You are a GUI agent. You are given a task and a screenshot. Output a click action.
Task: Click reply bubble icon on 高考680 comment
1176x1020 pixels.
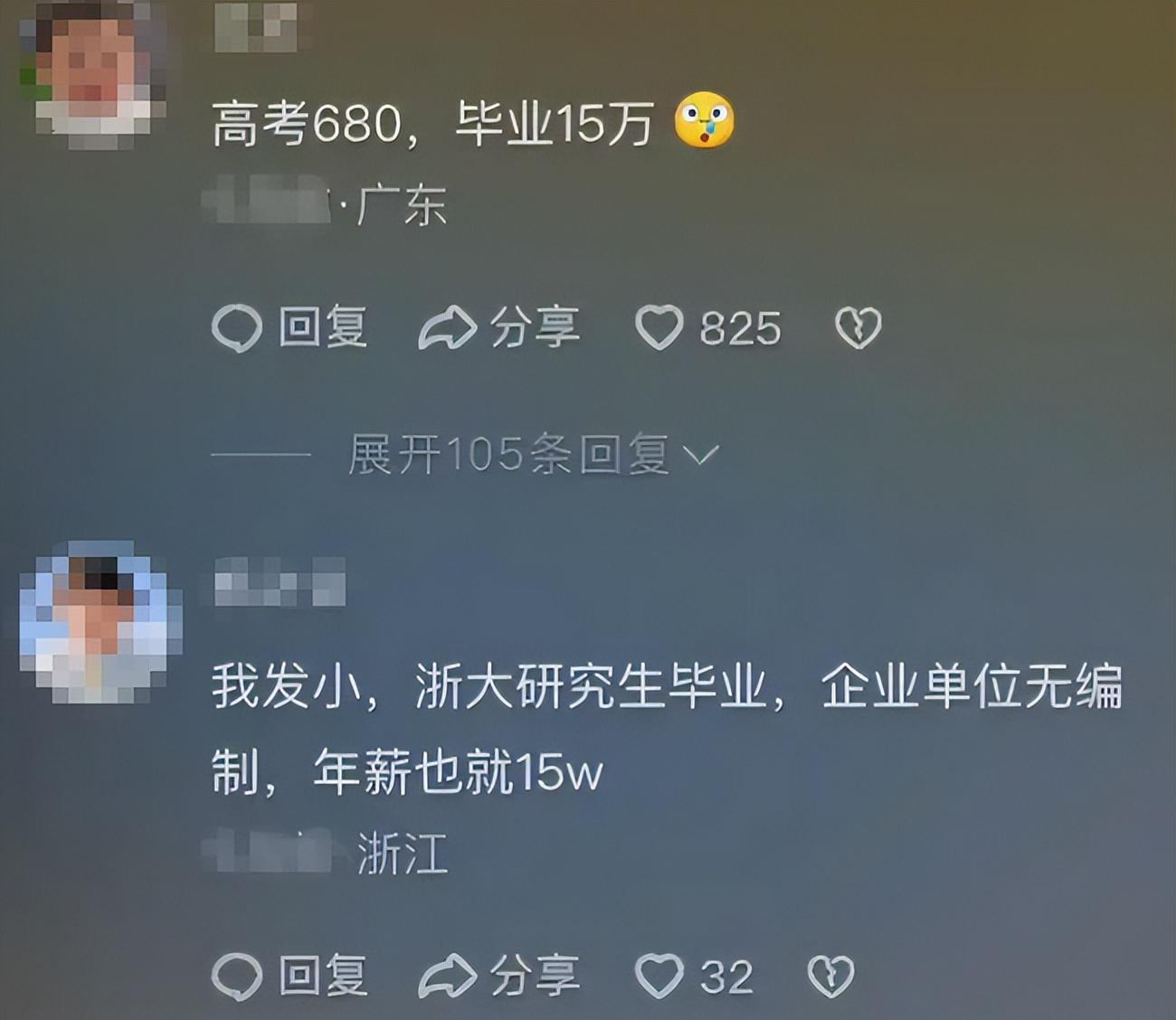(236, 327)
